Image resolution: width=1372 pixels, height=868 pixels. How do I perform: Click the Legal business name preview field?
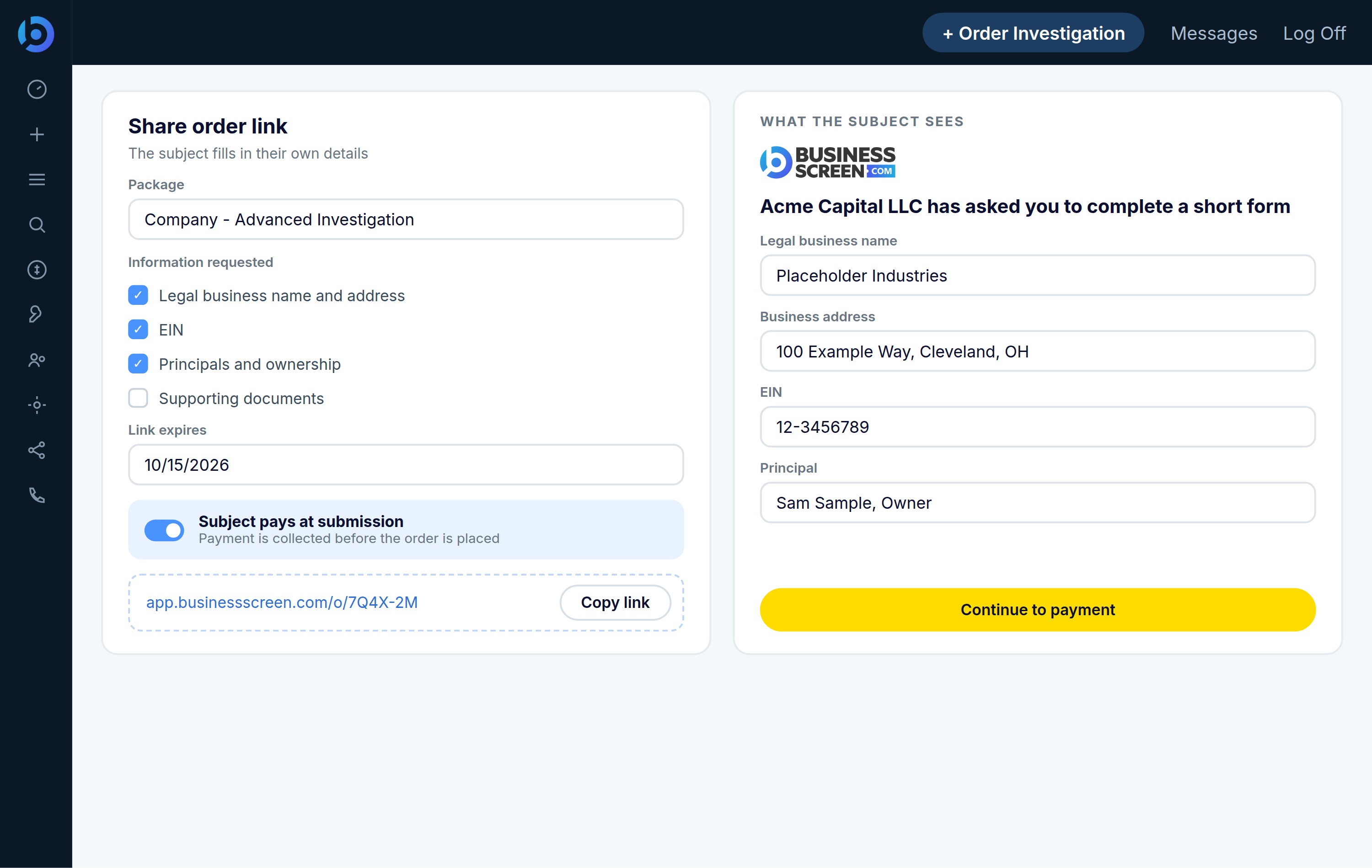pos(1038,276)
